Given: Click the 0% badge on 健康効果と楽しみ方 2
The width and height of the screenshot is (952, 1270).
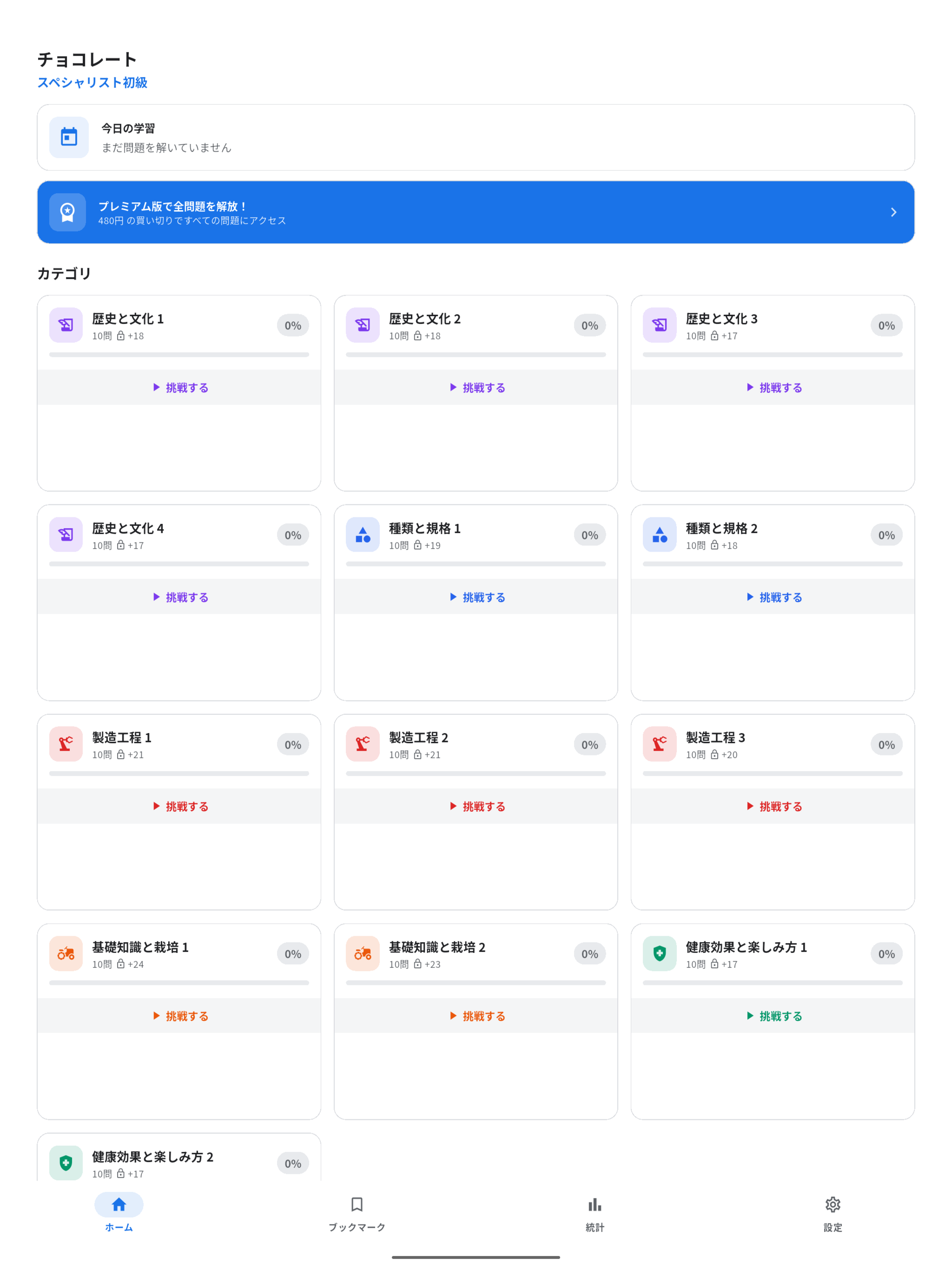Looking at the screenshot, I should [293, 1164].
